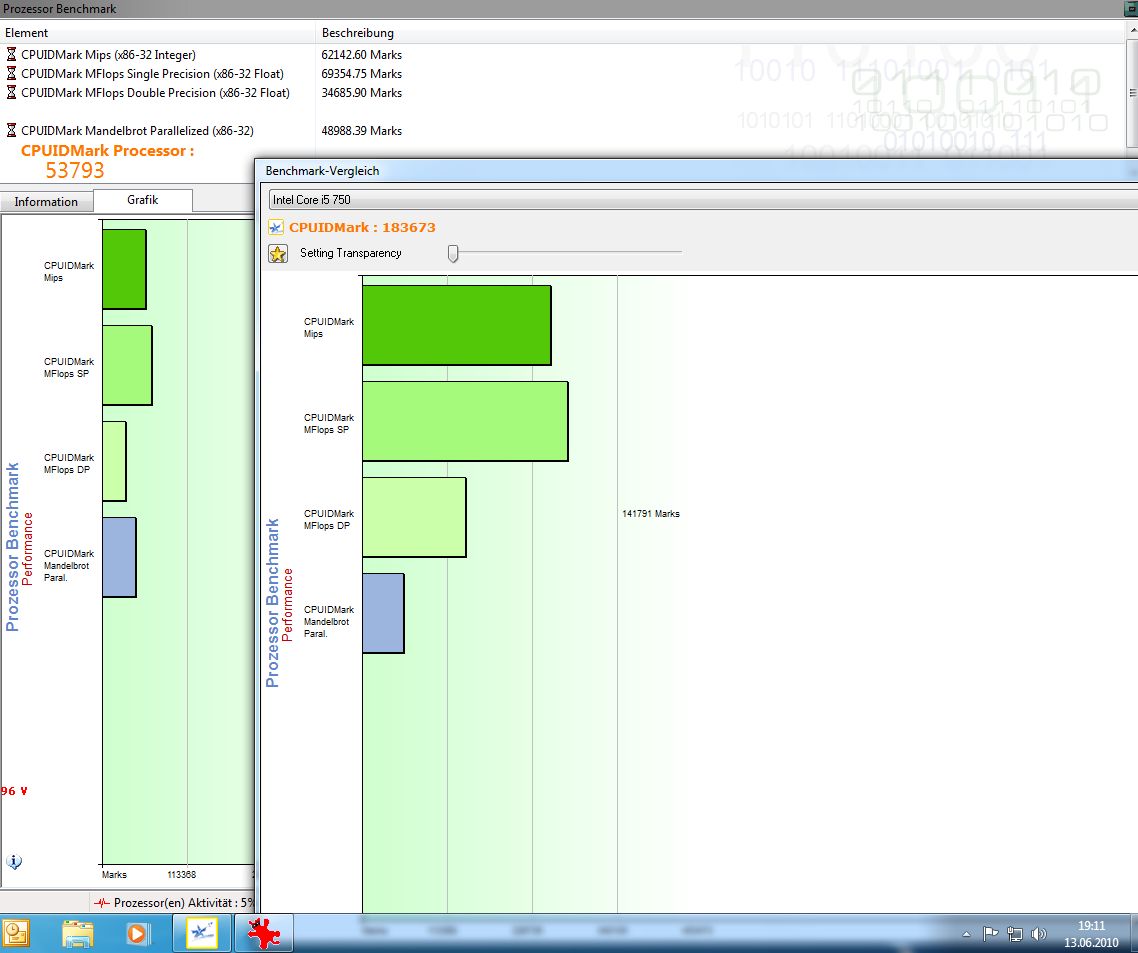The image size is (1138, 953).
Task: Click hourglass icon beside CPUIDMark Mips row
Action: (11, 54)
